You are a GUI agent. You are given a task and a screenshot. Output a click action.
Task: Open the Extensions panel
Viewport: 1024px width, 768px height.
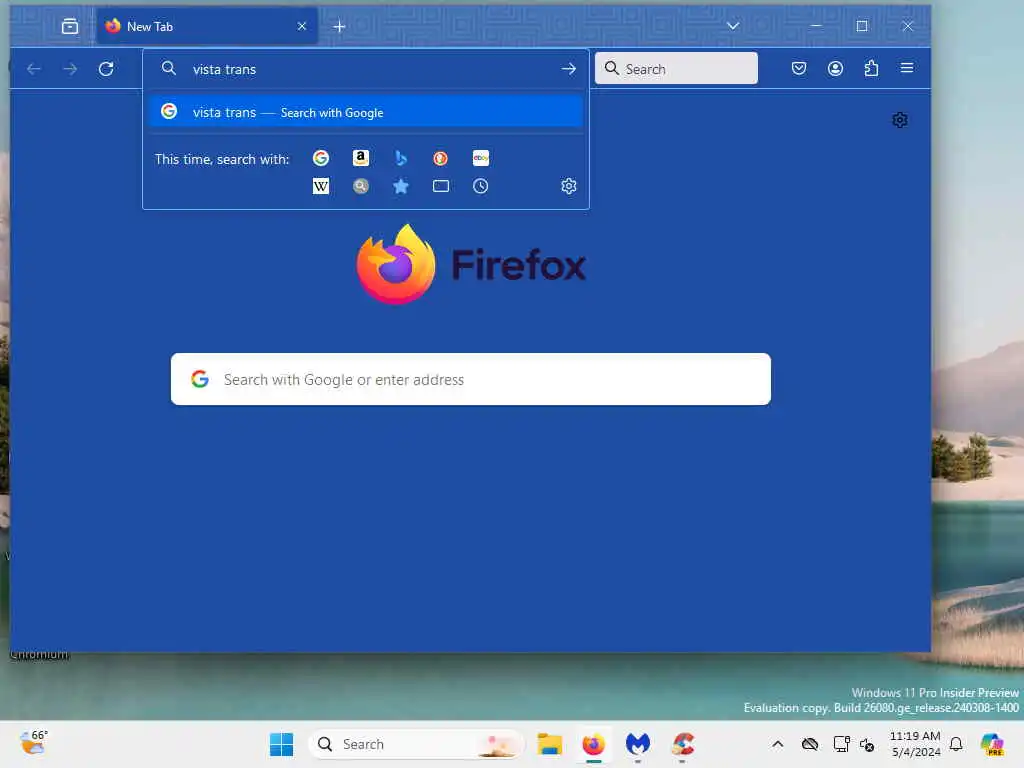pyautogui.click(x=871, y=68)
